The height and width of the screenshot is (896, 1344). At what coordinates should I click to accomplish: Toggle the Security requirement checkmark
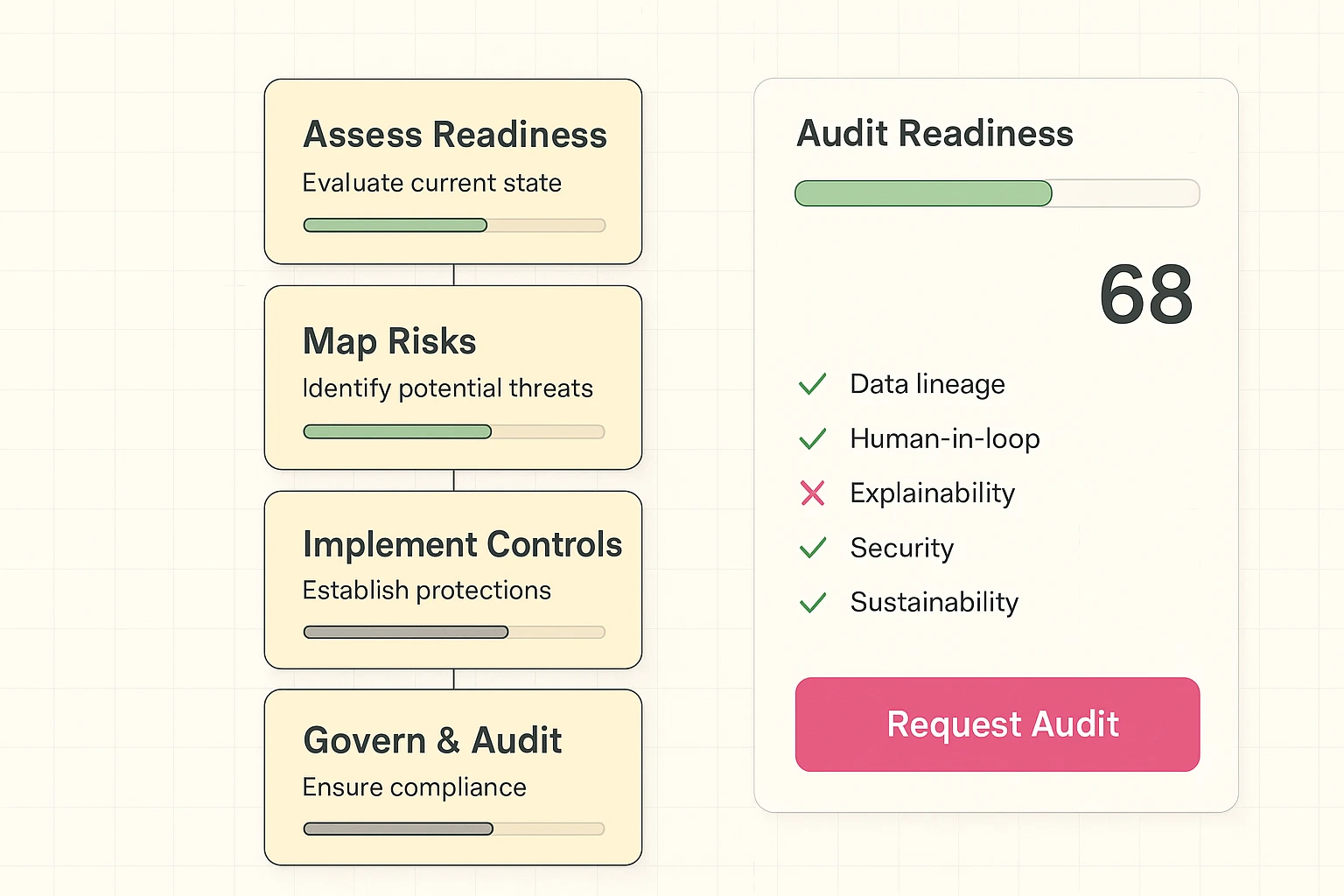coord(813,548)
